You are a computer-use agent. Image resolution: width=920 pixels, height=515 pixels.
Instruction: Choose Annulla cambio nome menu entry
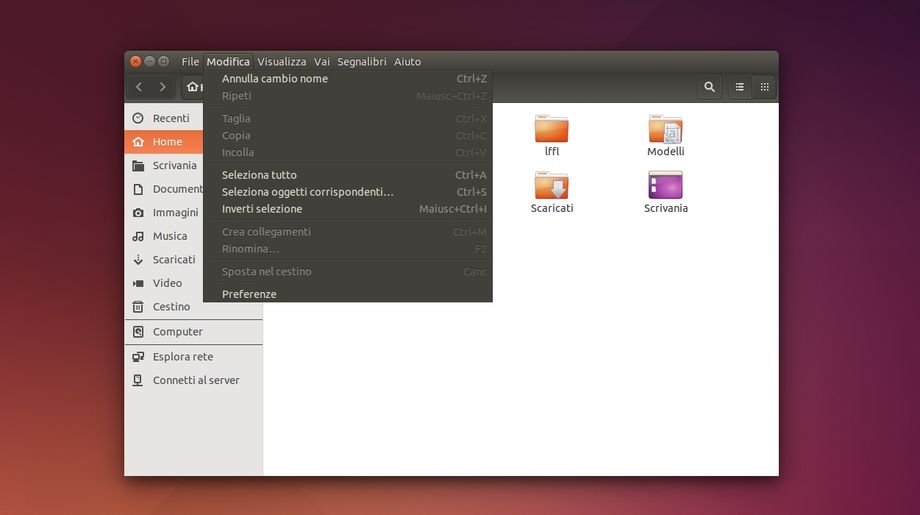point(275,79)
